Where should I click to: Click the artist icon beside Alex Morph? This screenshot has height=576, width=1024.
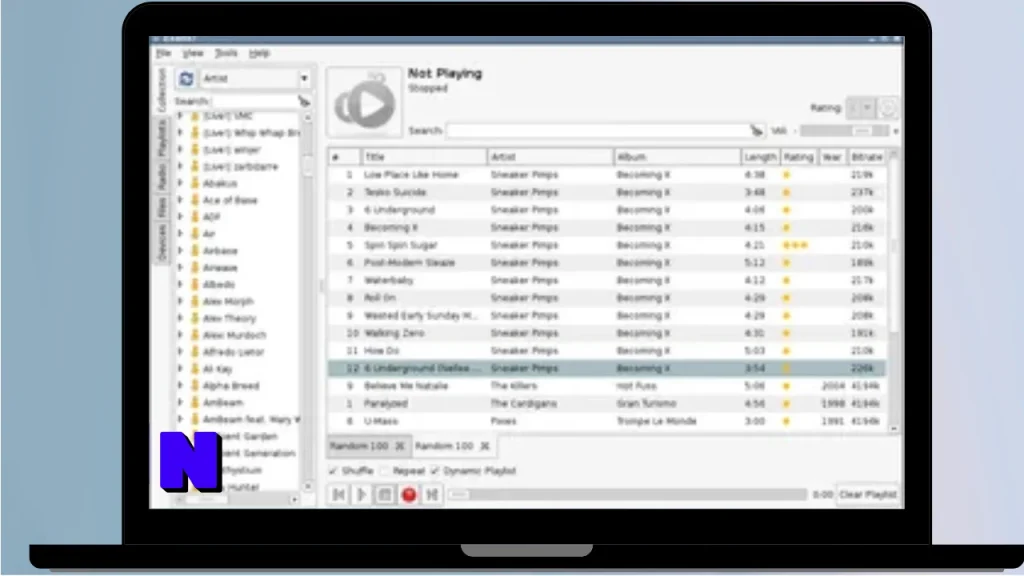[195, 301]
